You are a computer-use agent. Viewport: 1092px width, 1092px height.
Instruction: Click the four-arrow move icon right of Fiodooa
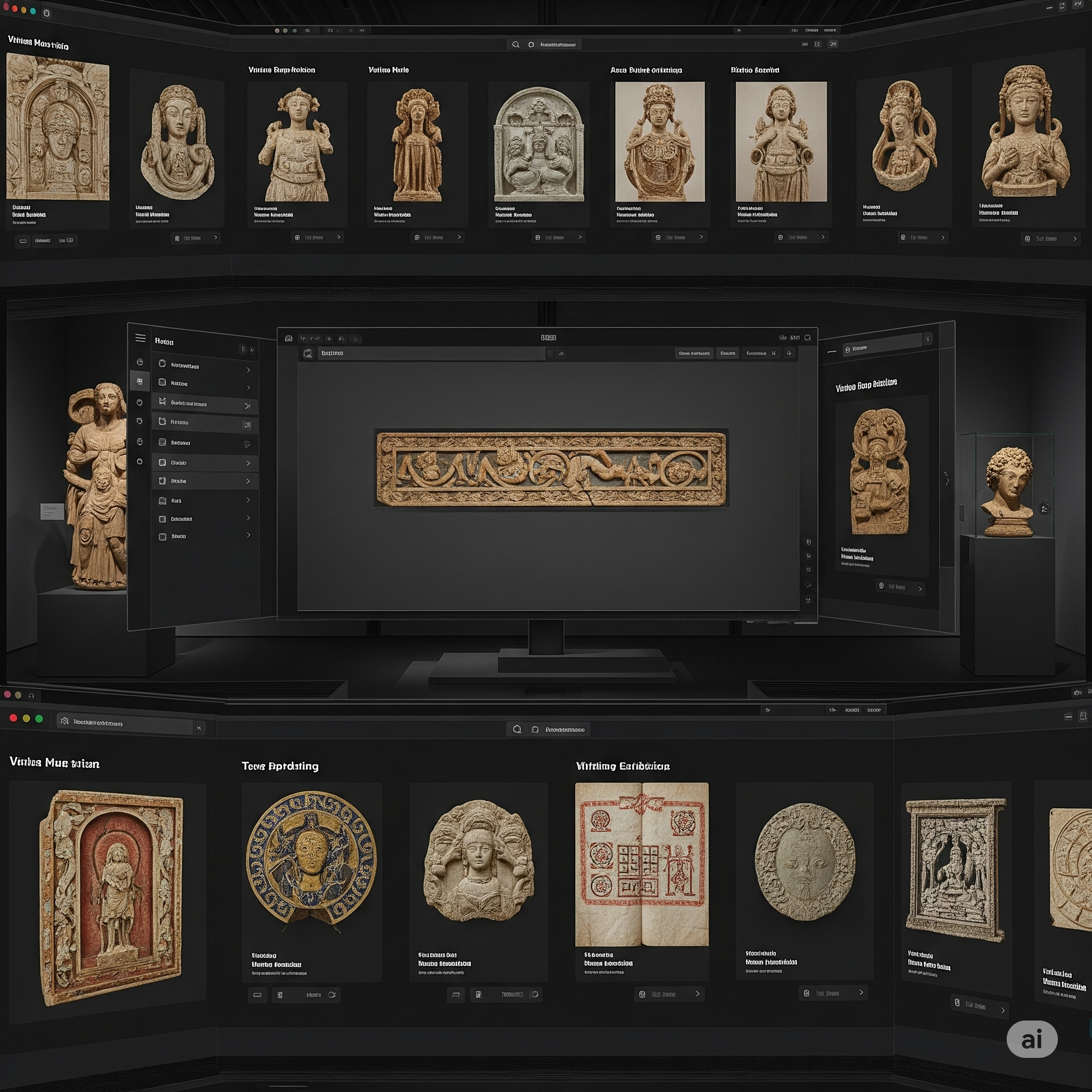coord(789,354)
